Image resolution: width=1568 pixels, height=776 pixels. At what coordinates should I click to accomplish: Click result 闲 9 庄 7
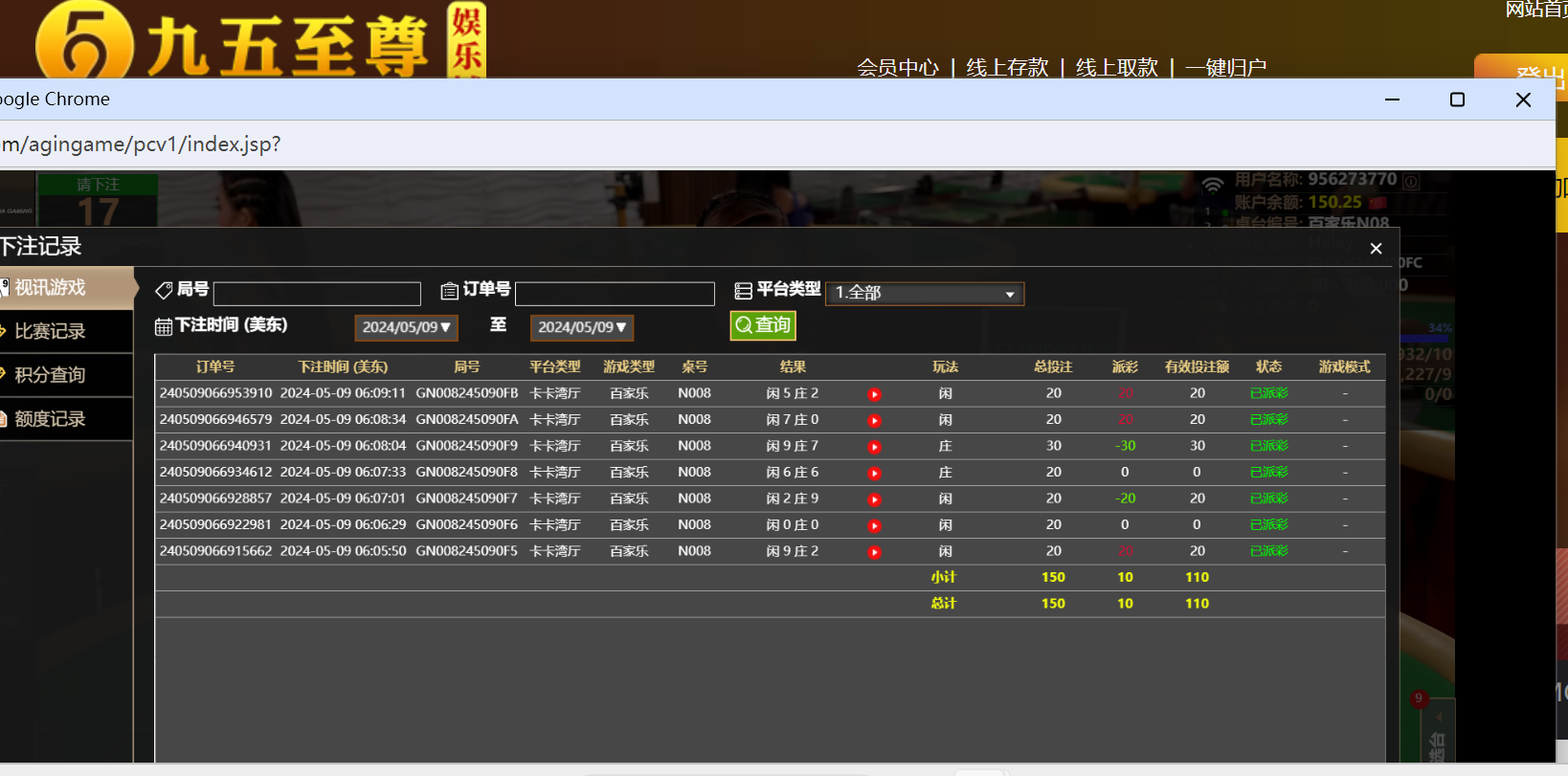pyautogui.click(x=793, y=446)
